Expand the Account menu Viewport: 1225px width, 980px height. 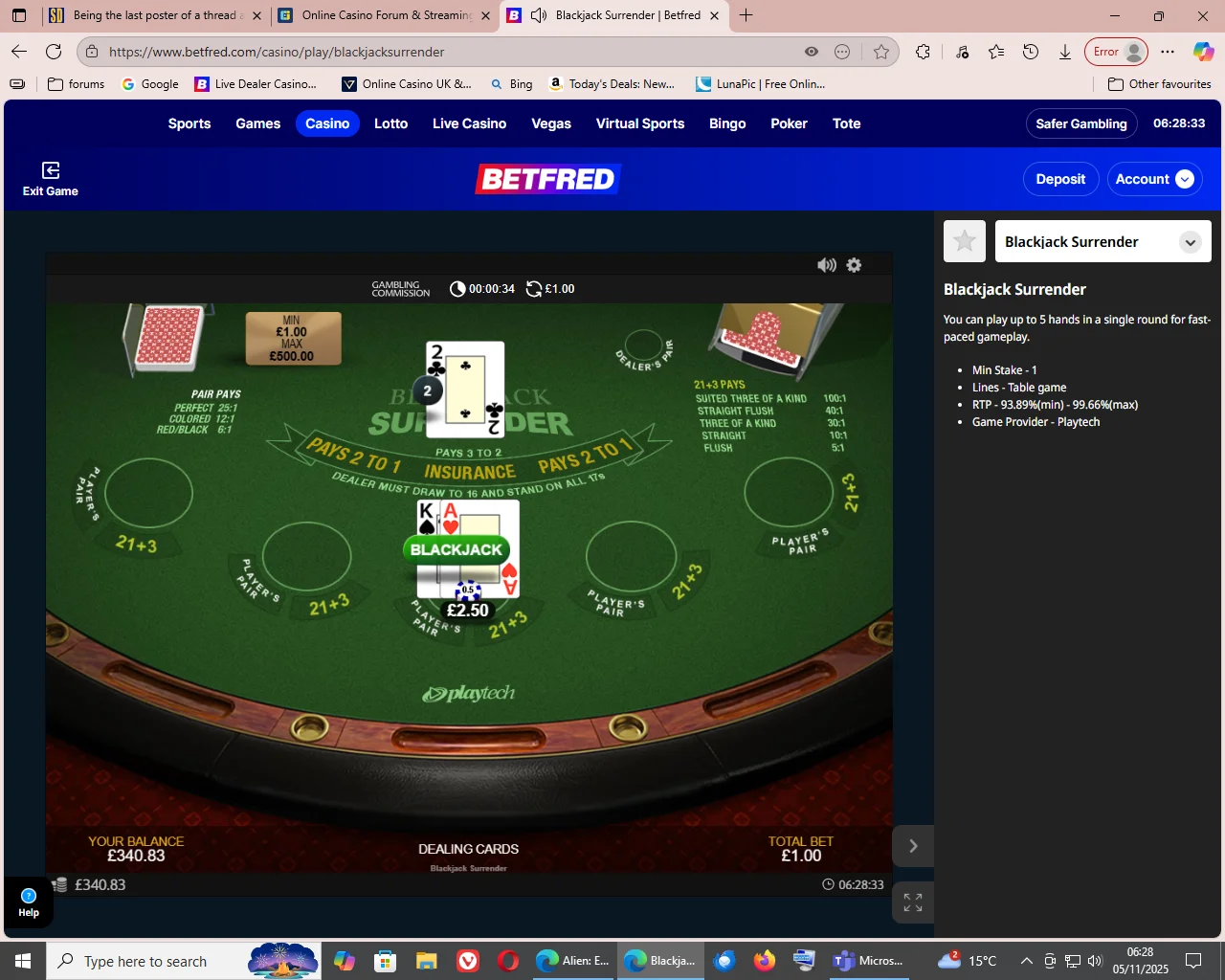(x=1154, y=179)
